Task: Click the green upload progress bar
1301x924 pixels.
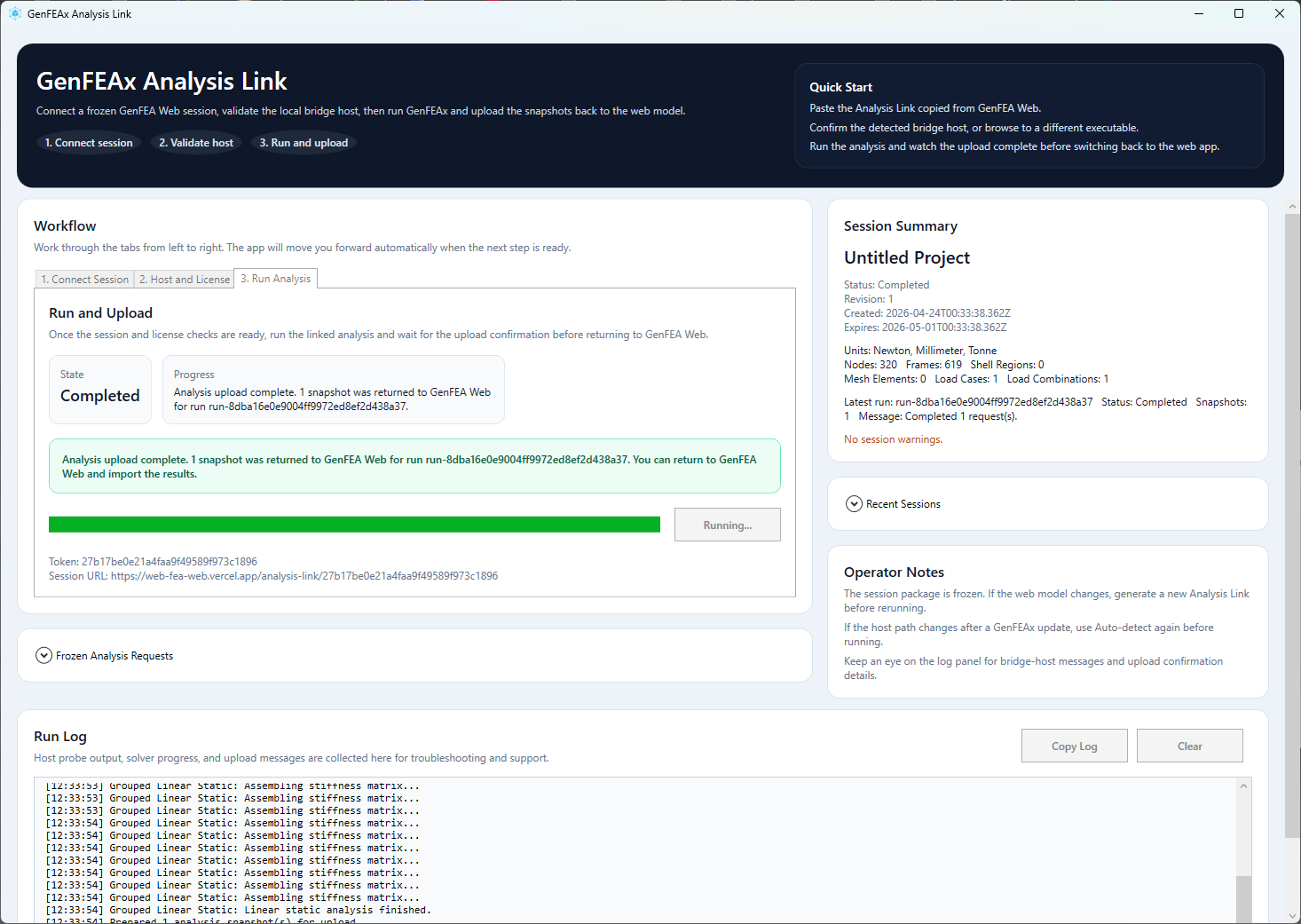Action: pyautogui.click(x=354, y=524)
